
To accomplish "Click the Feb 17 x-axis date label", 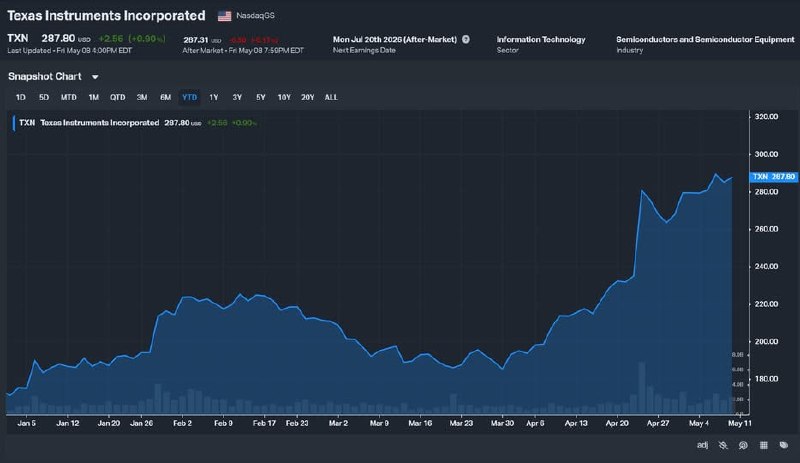I will 264,423.
